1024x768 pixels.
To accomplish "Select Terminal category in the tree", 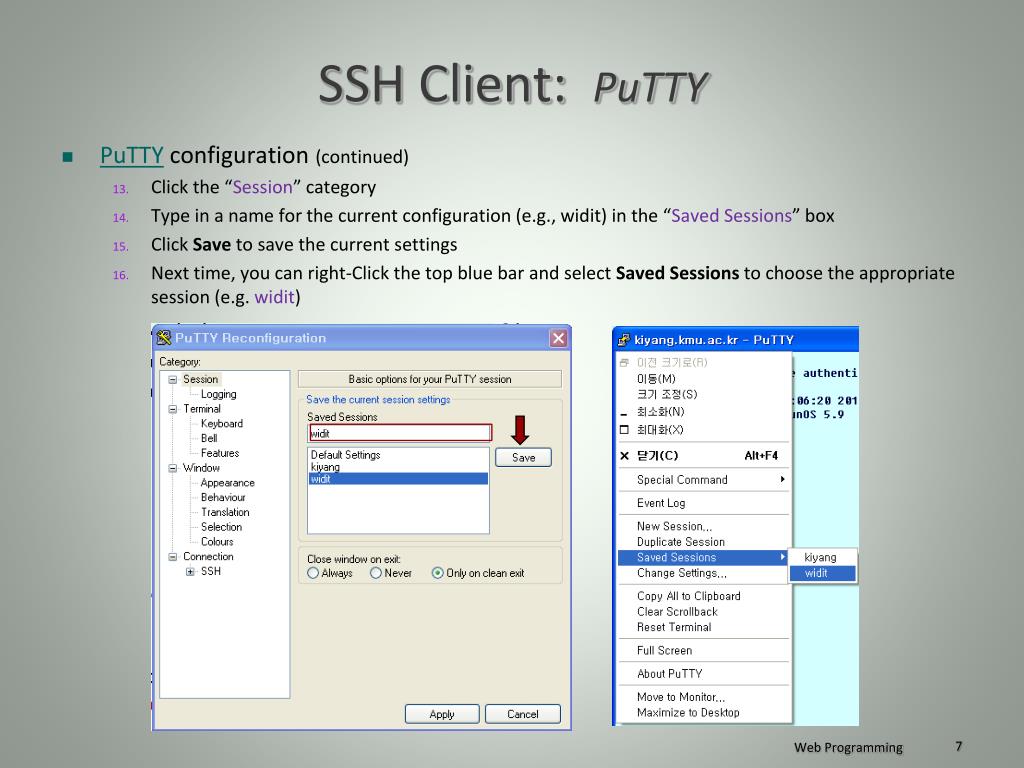I will click(x=202, y=409).
